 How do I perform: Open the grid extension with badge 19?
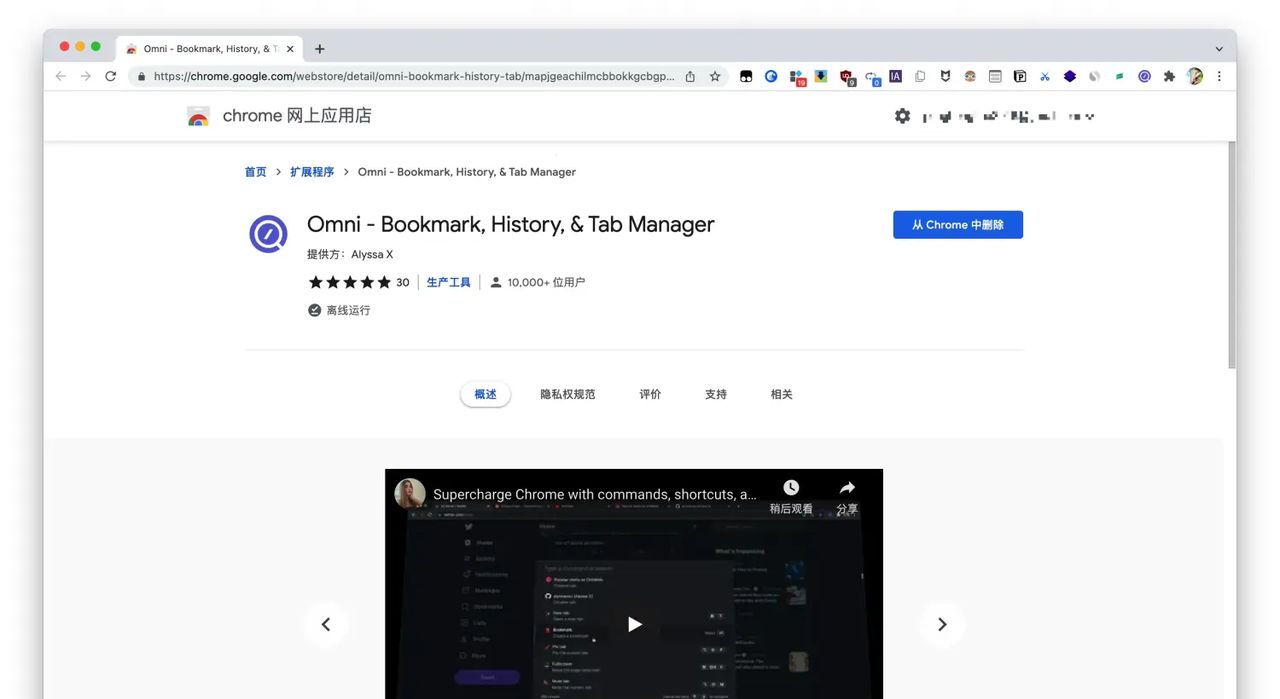click(x=797, y=77)
